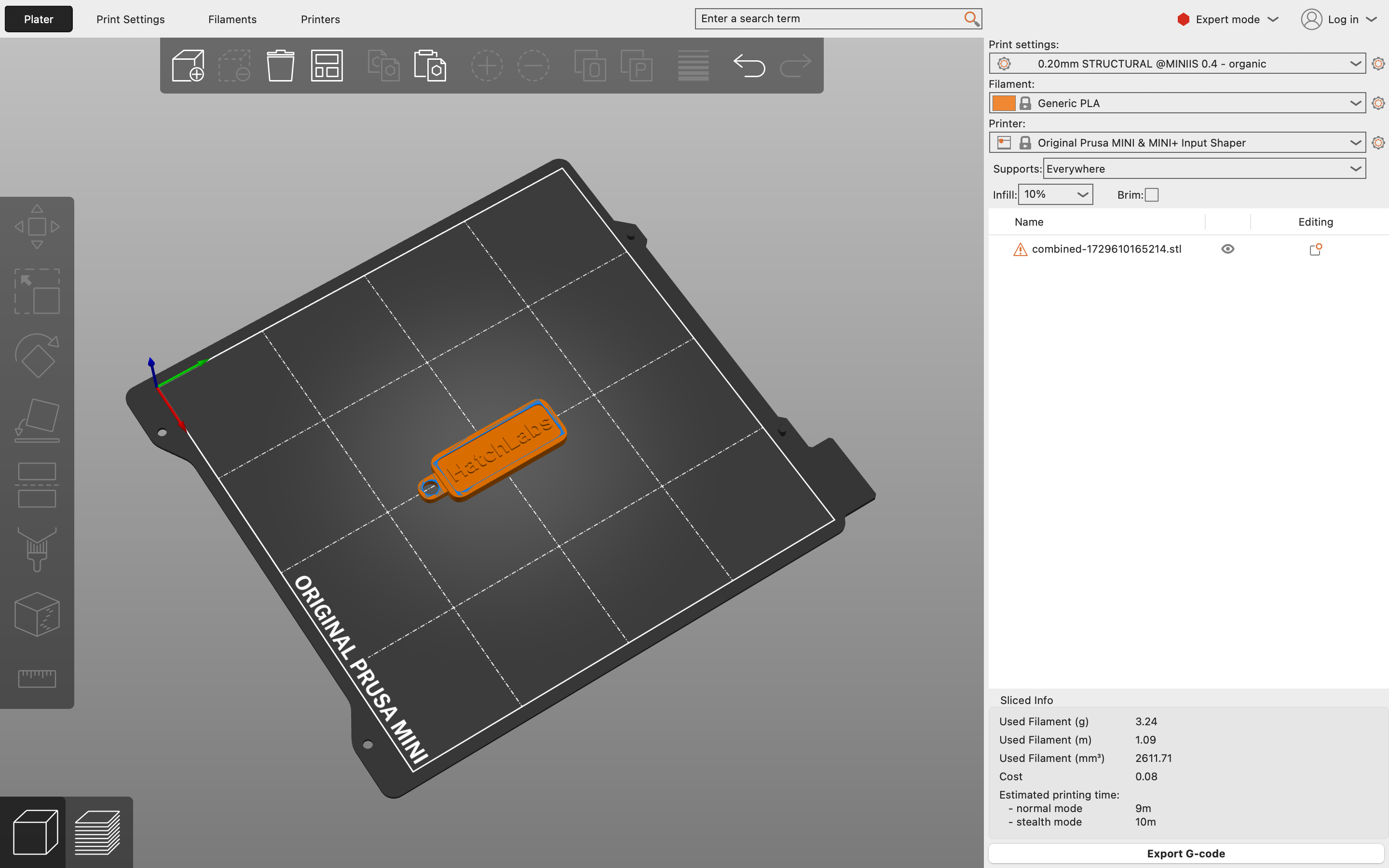Image resolution: width=1389 pixels, height=868 pixels.
Task: Open the Supports Everywhere dropdown
Action: (x=1204, y=169)
